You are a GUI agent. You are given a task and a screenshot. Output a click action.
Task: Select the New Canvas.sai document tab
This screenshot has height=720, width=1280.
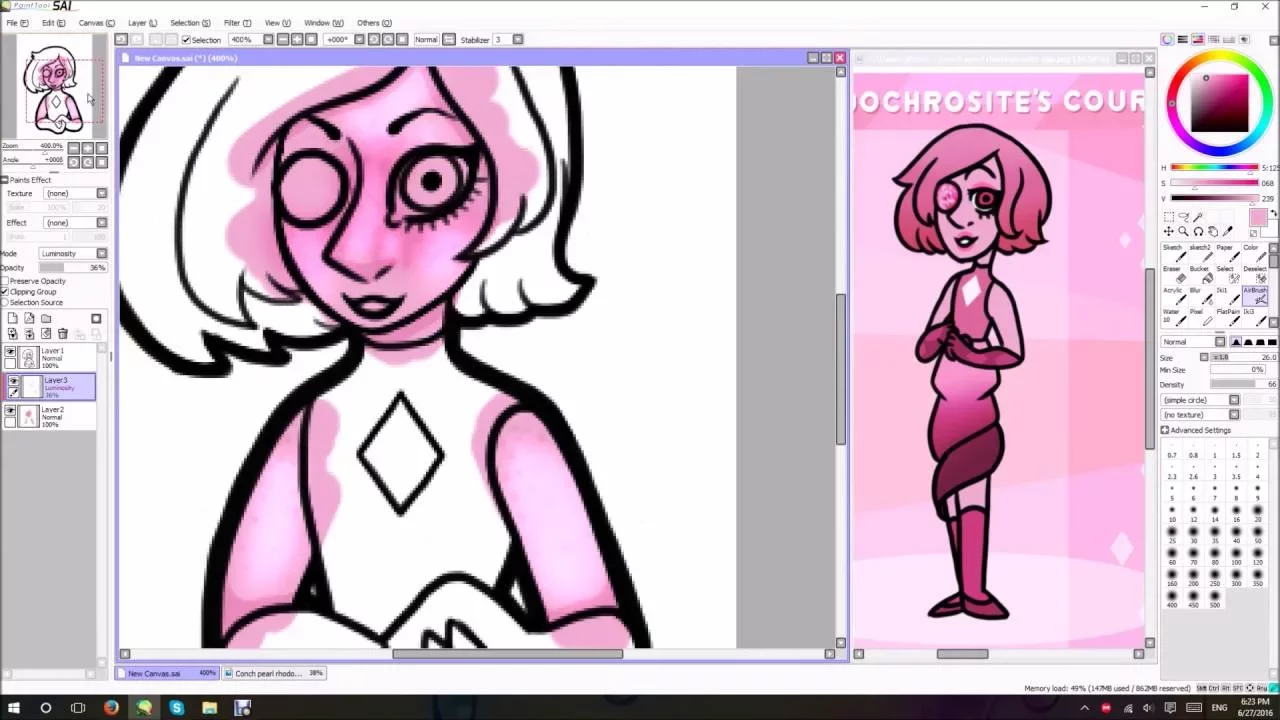(x=168, y=674)
